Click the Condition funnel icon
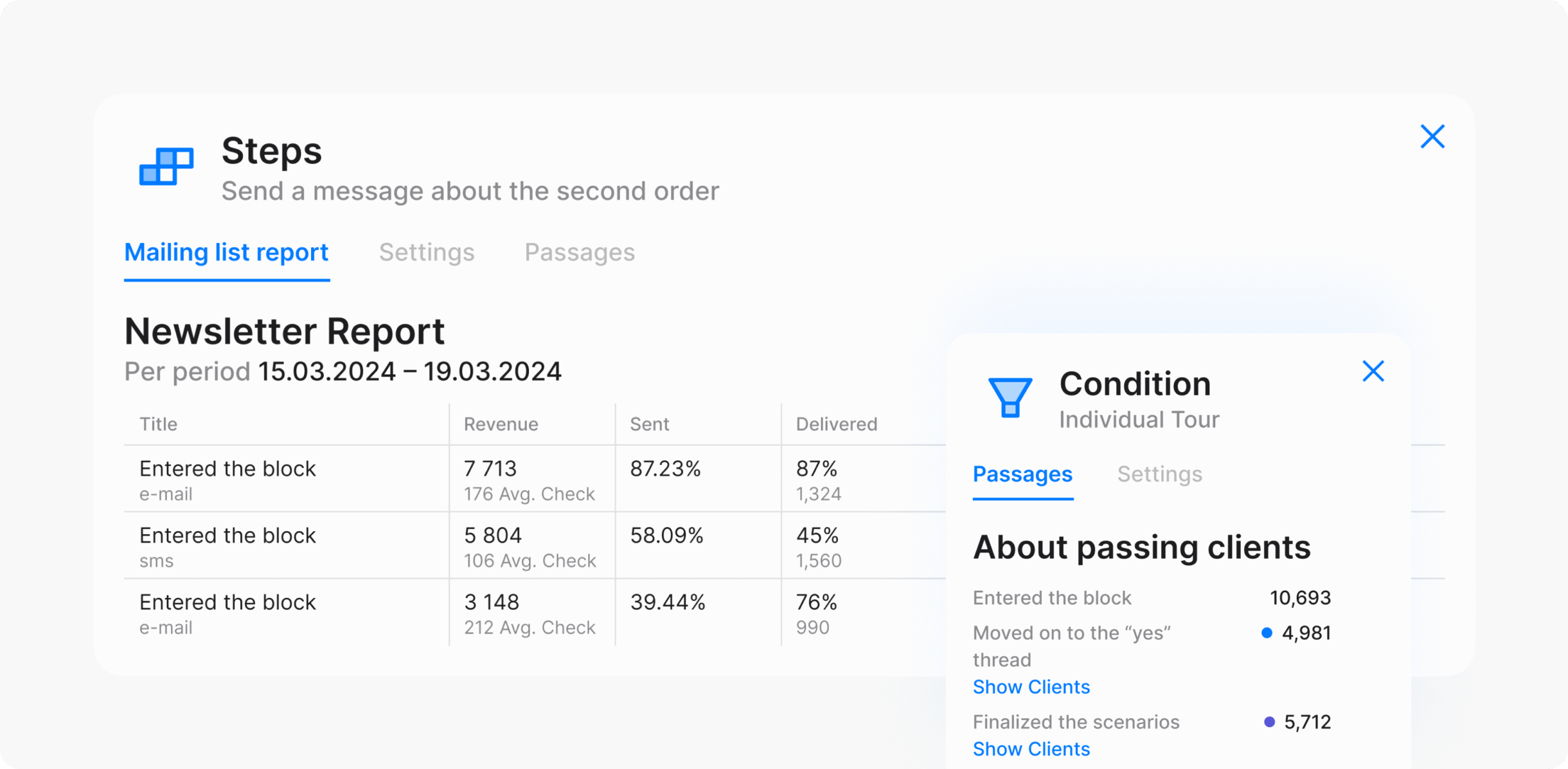 1010,397
